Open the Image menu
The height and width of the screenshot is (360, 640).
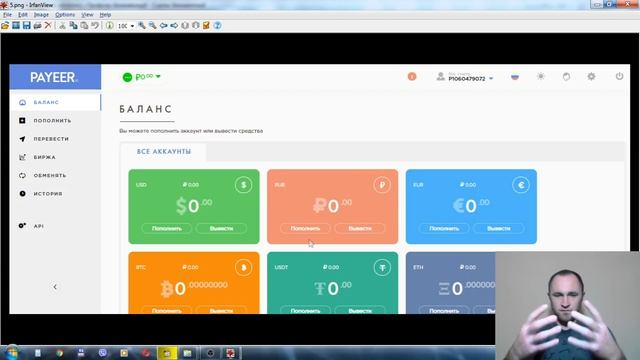click(41, 15)
